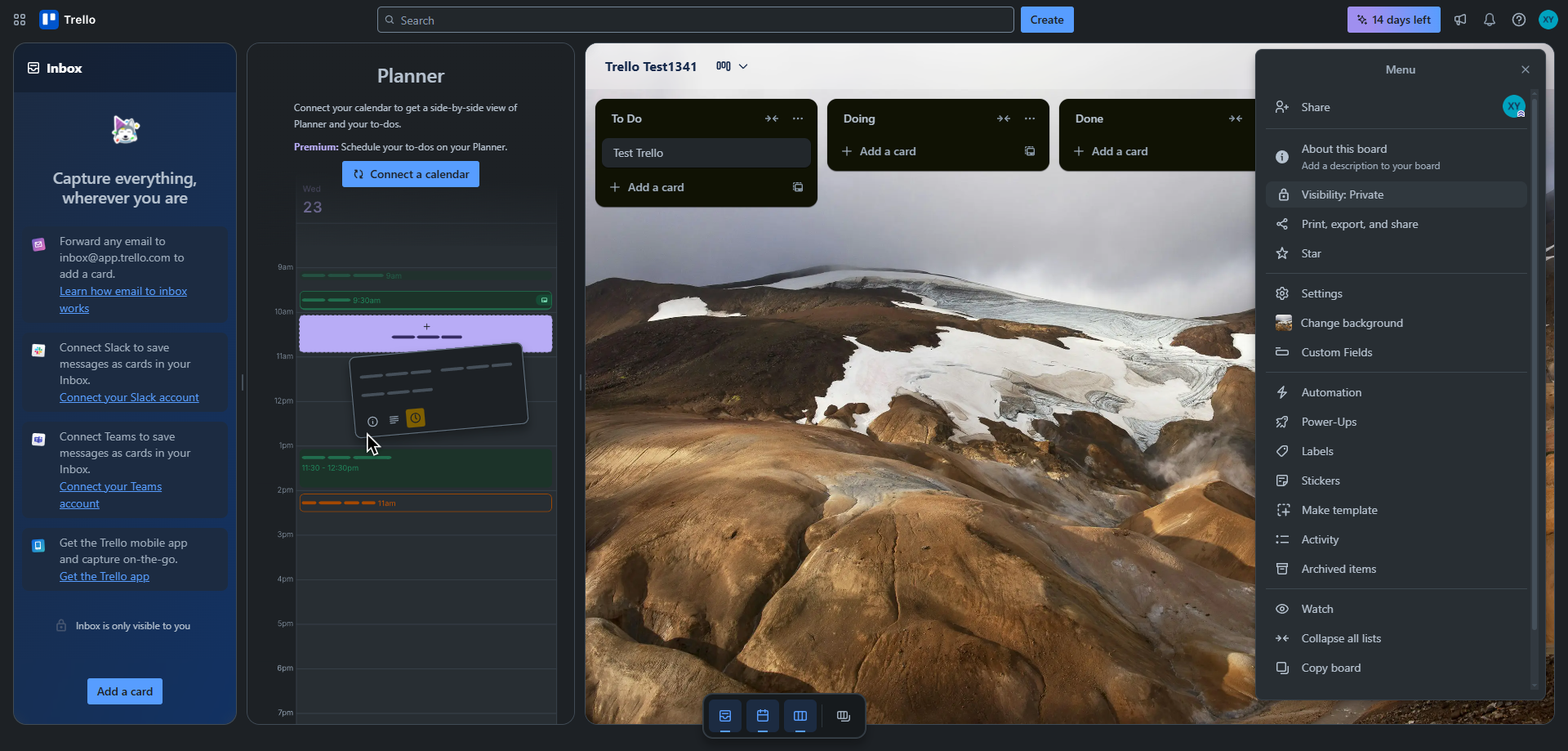Collapse the To Do list

point(772,118)
